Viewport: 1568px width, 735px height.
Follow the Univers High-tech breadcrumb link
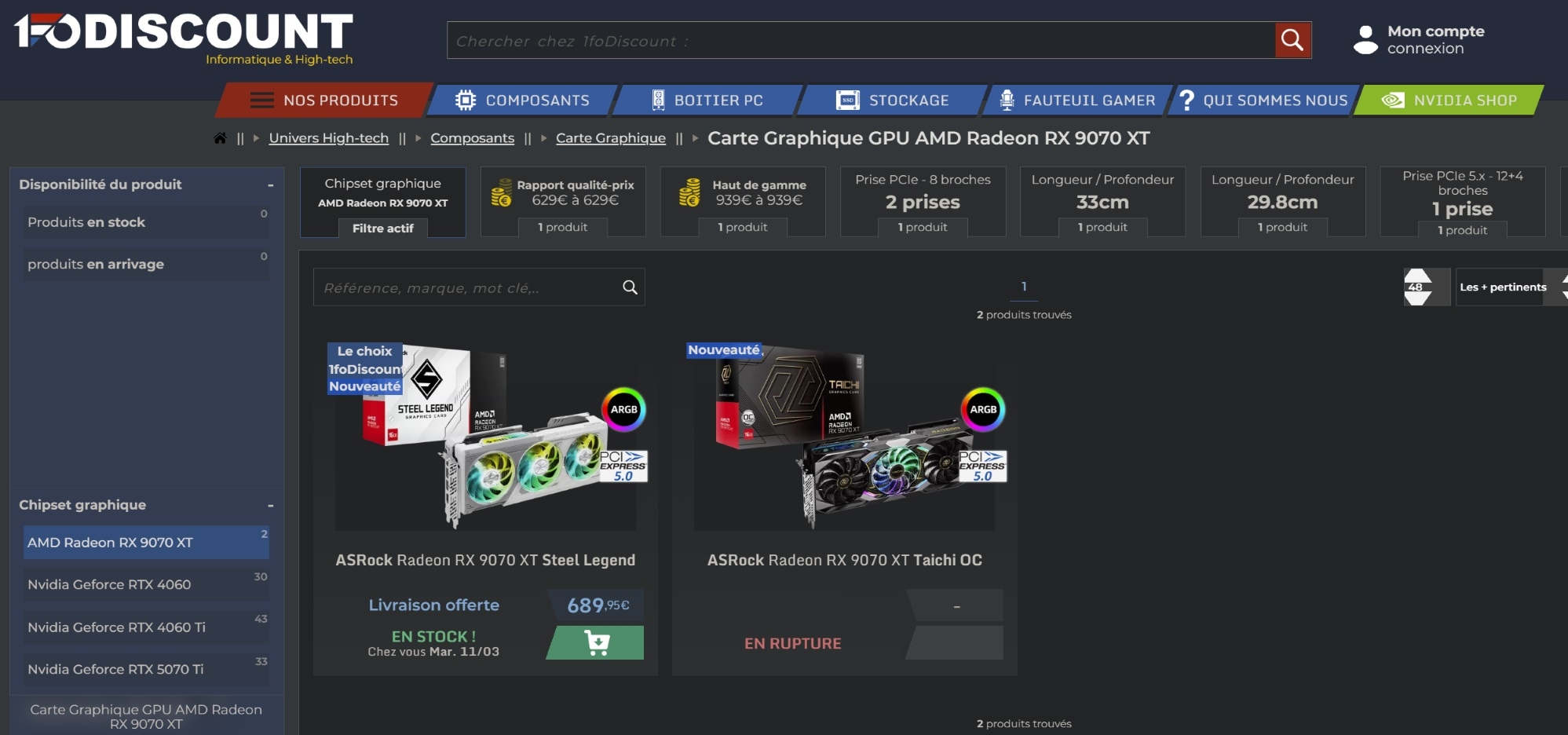[x=328, y=138]
